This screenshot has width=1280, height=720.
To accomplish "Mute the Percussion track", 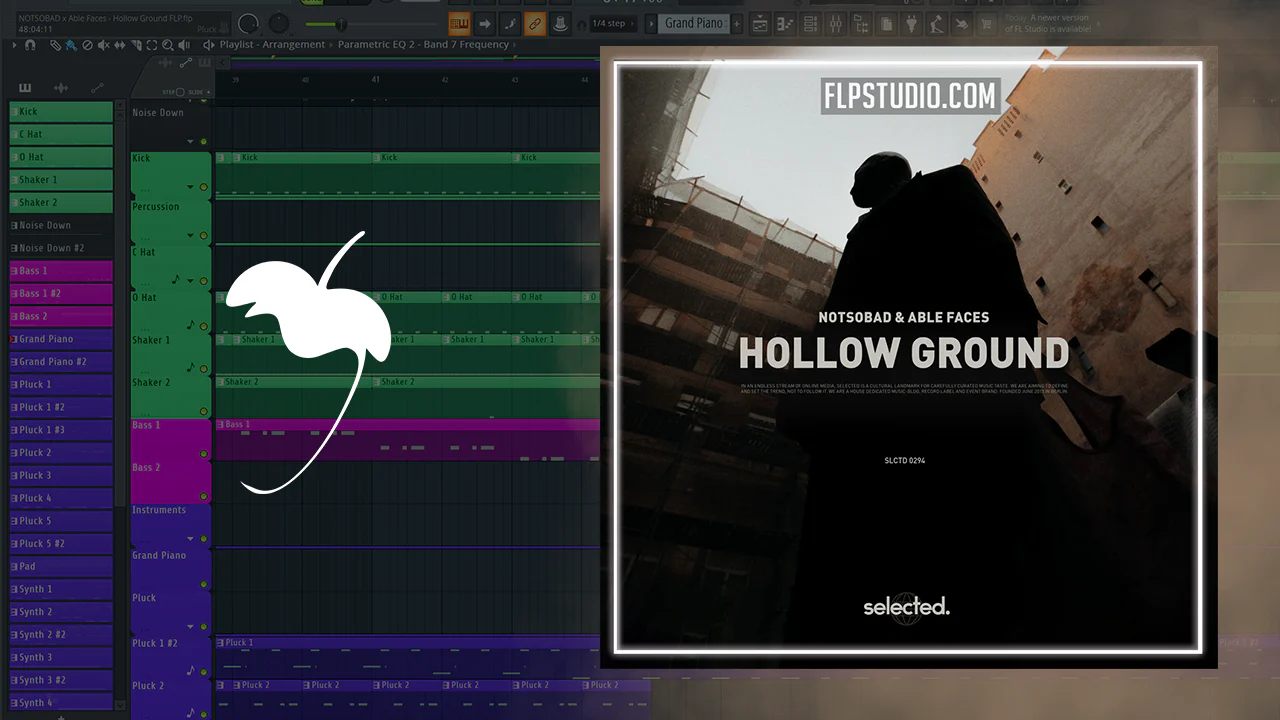I will (x=204, y=236).
